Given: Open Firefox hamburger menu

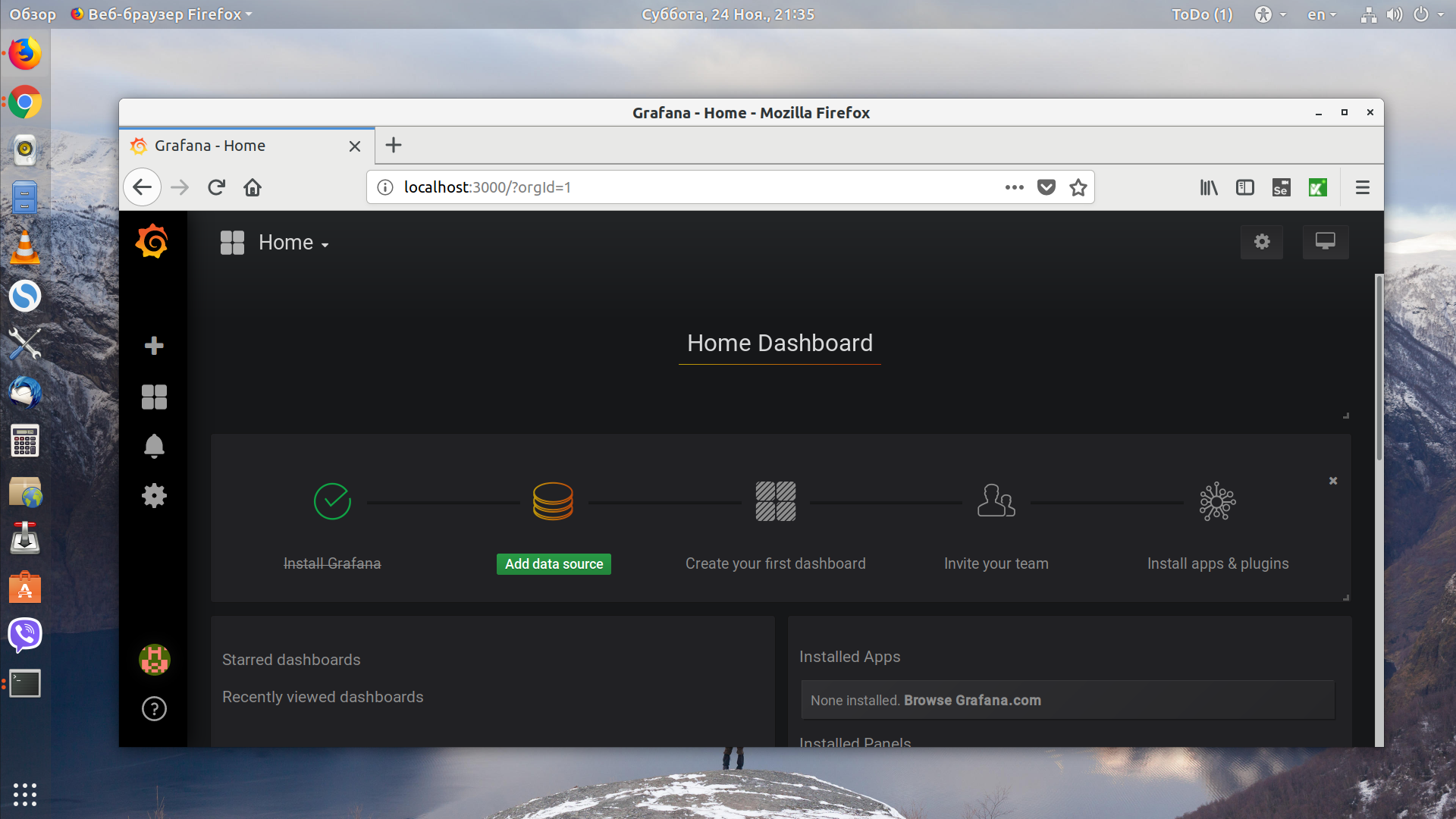Looking at the screenshot, I should (1363, 187).
